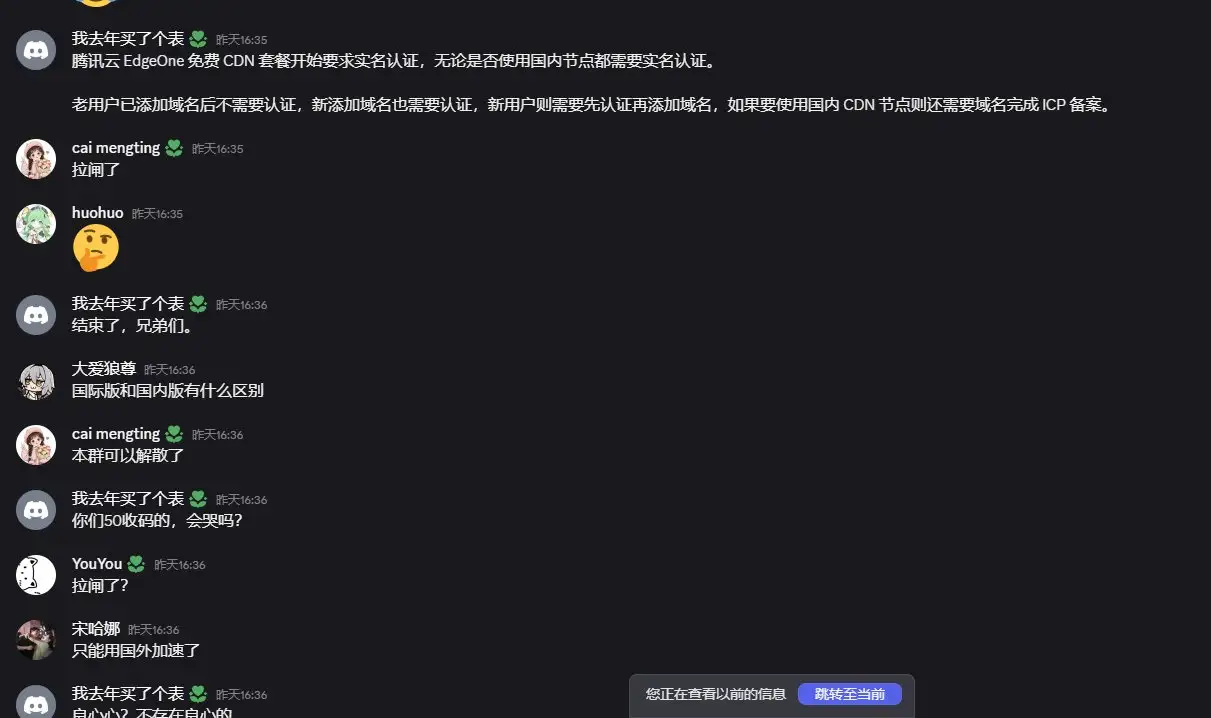The width and height of the screenshot is (1211, 718).
Task: Click the 跳转至当前 button
Action: click(849, 694)
